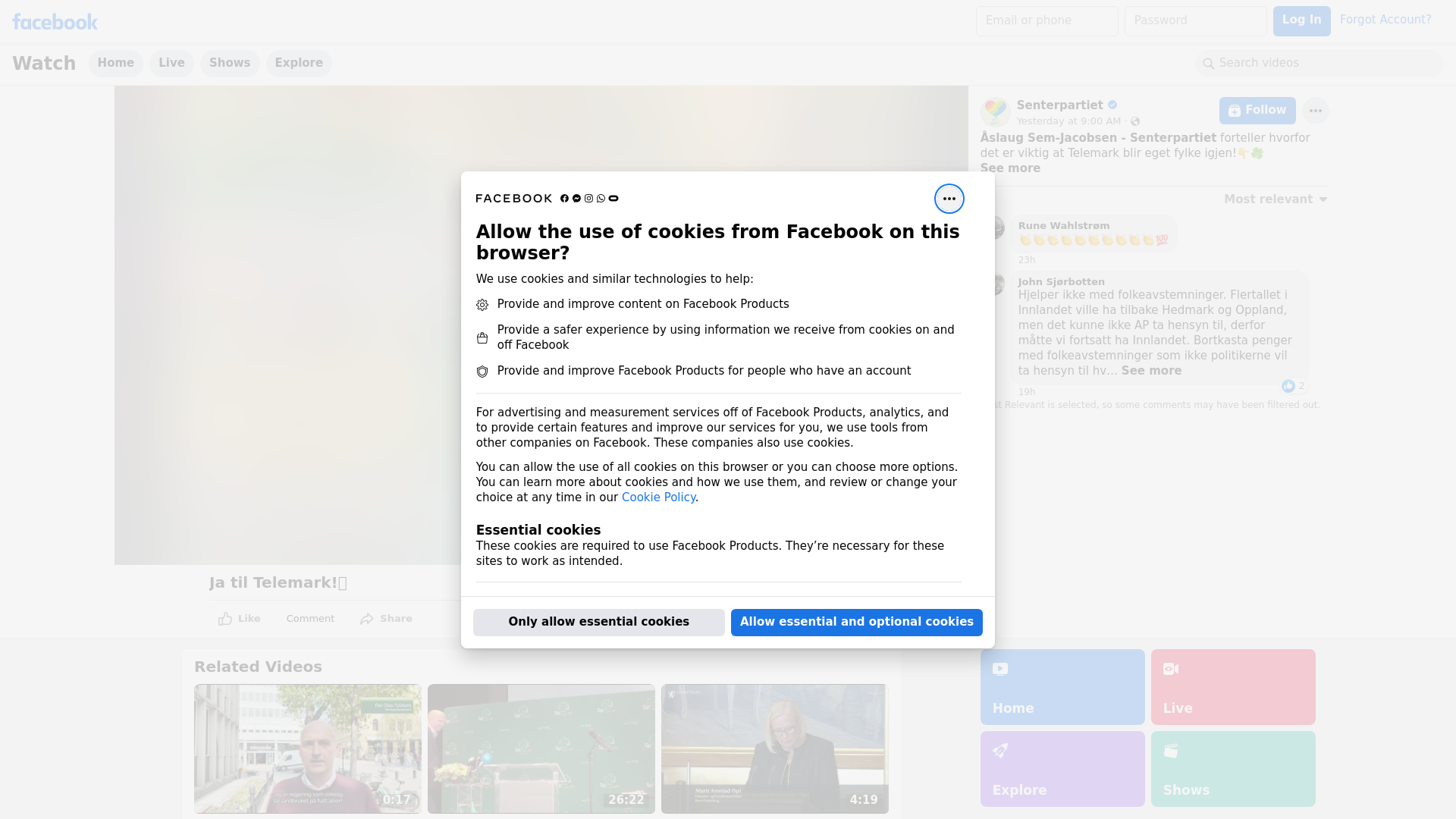1456x819 pixels.
Task: Open related video with 0:17 duration
Action: [308, 748]
